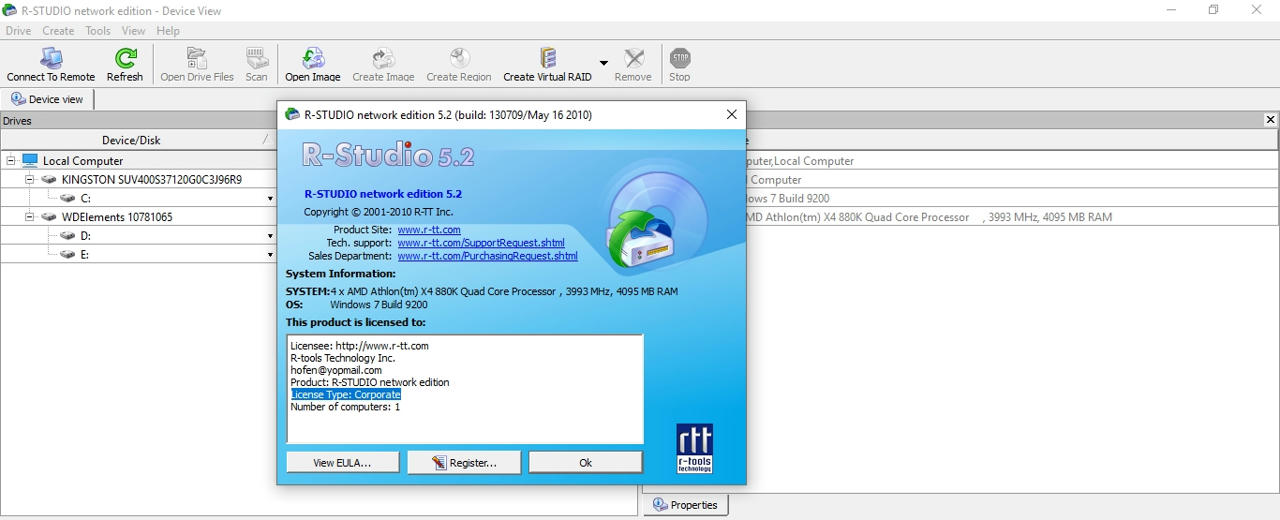Click the Device/Disk column header

click(131, 140)
